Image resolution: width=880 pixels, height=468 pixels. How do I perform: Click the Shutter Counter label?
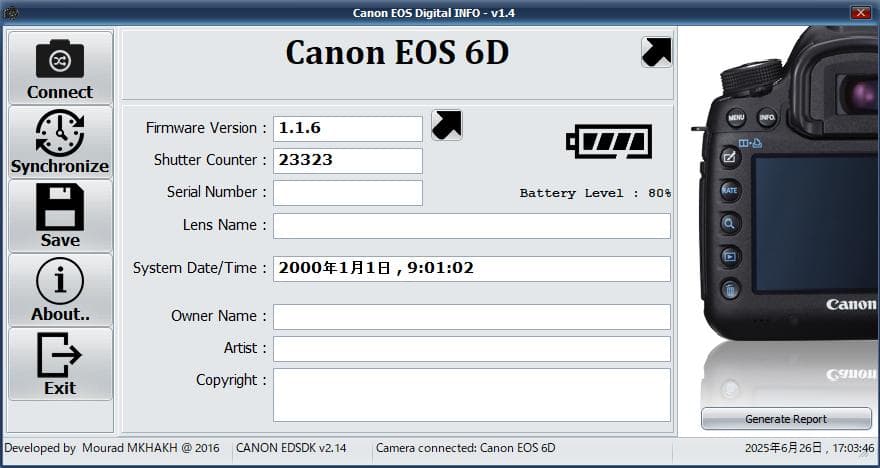coord(210,160)
